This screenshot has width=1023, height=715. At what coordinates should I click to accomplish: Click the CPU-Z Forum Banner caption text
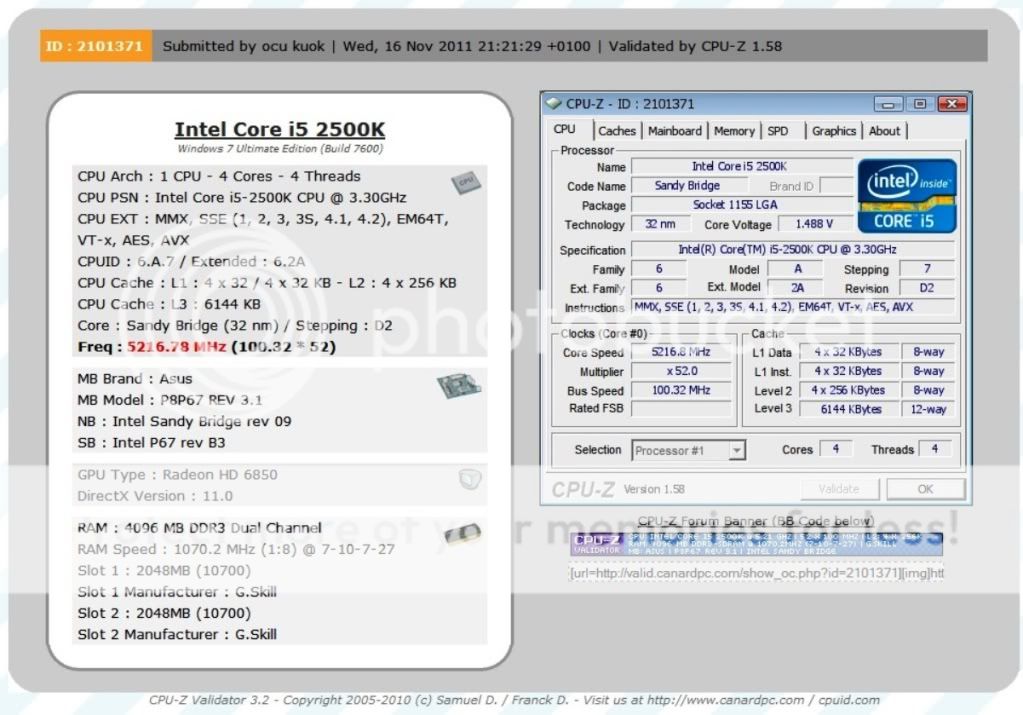pyautogui.click(x=755, y=521)
